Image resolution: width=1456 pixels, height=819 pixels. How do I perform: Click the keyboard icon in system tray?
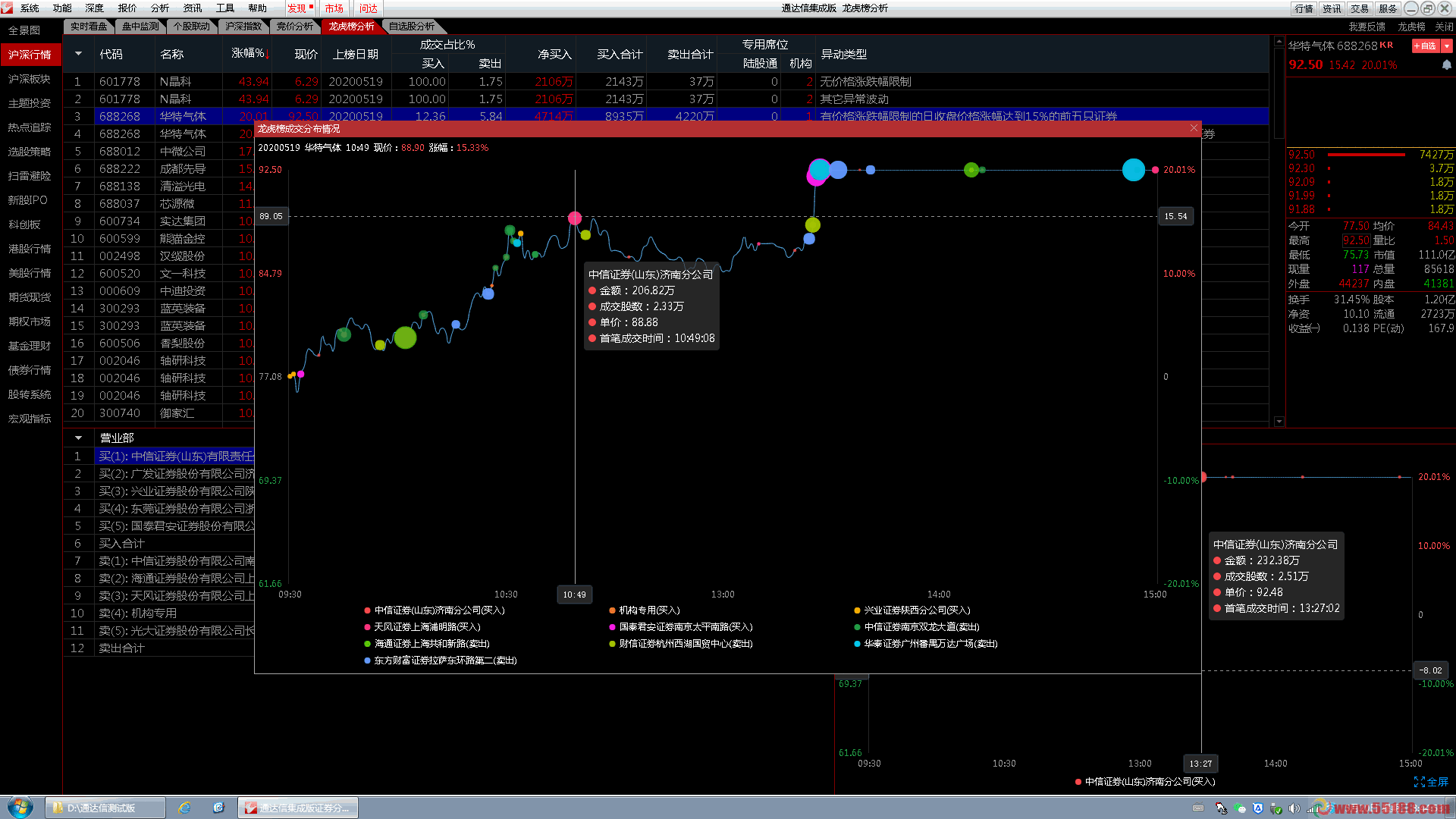(x=1198, y=808)
